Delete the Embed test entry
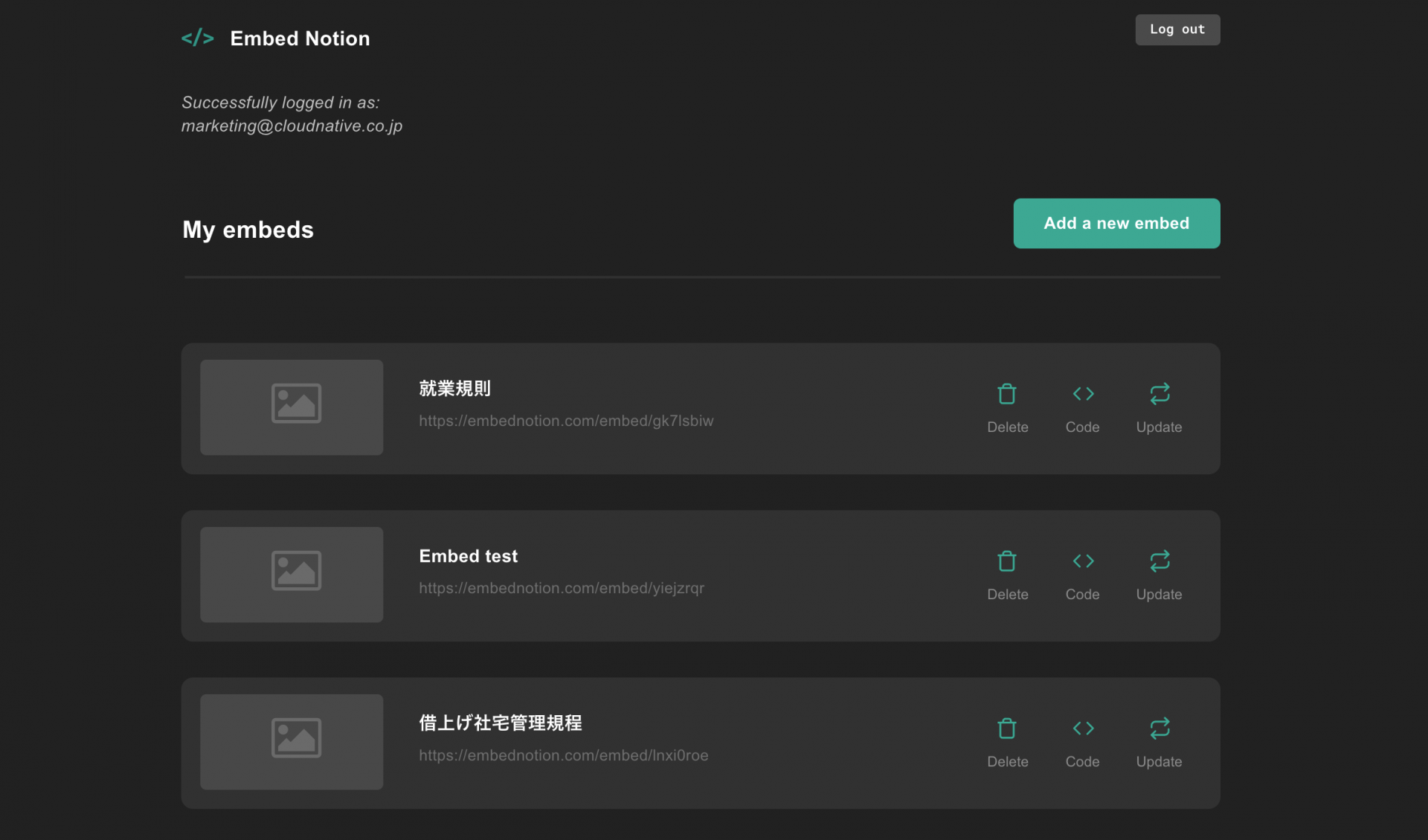This screenshot has width=1428, height=840. [1007, 575]
